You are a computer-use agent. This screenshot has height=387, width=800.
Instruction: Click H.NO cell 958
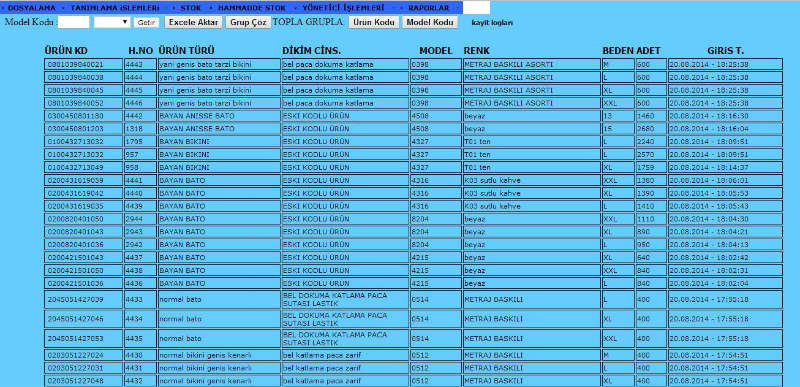point(140,167)
